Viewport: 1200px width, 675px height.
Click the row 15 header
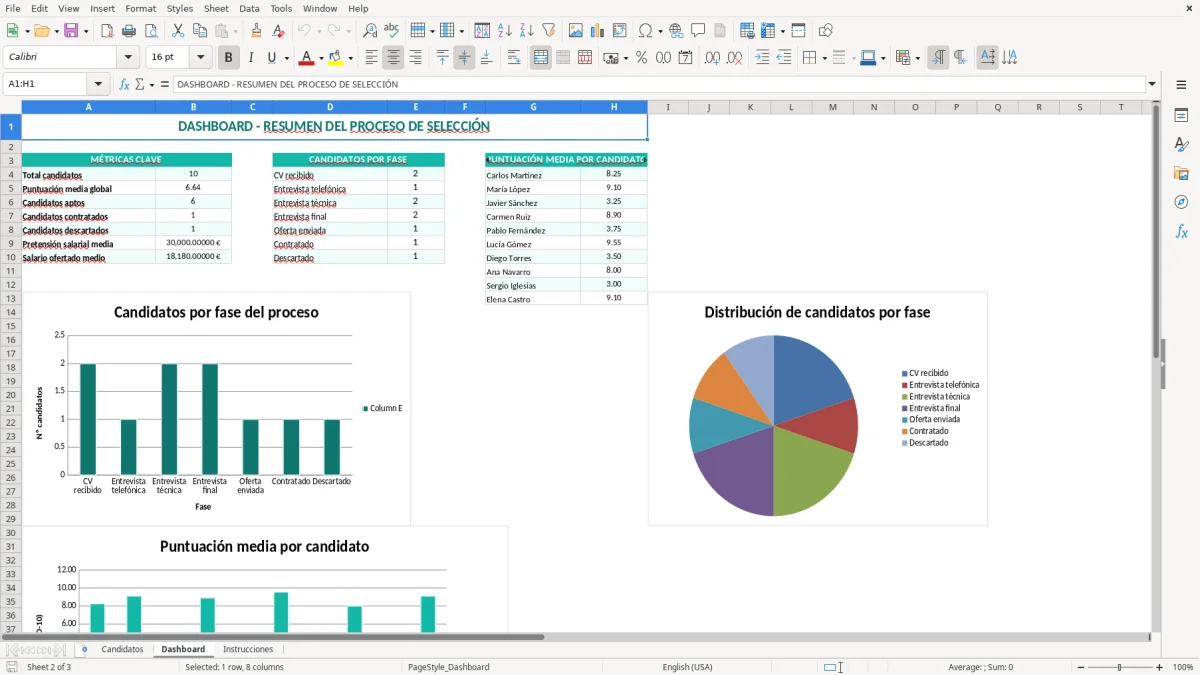click(x=11, y=326)
